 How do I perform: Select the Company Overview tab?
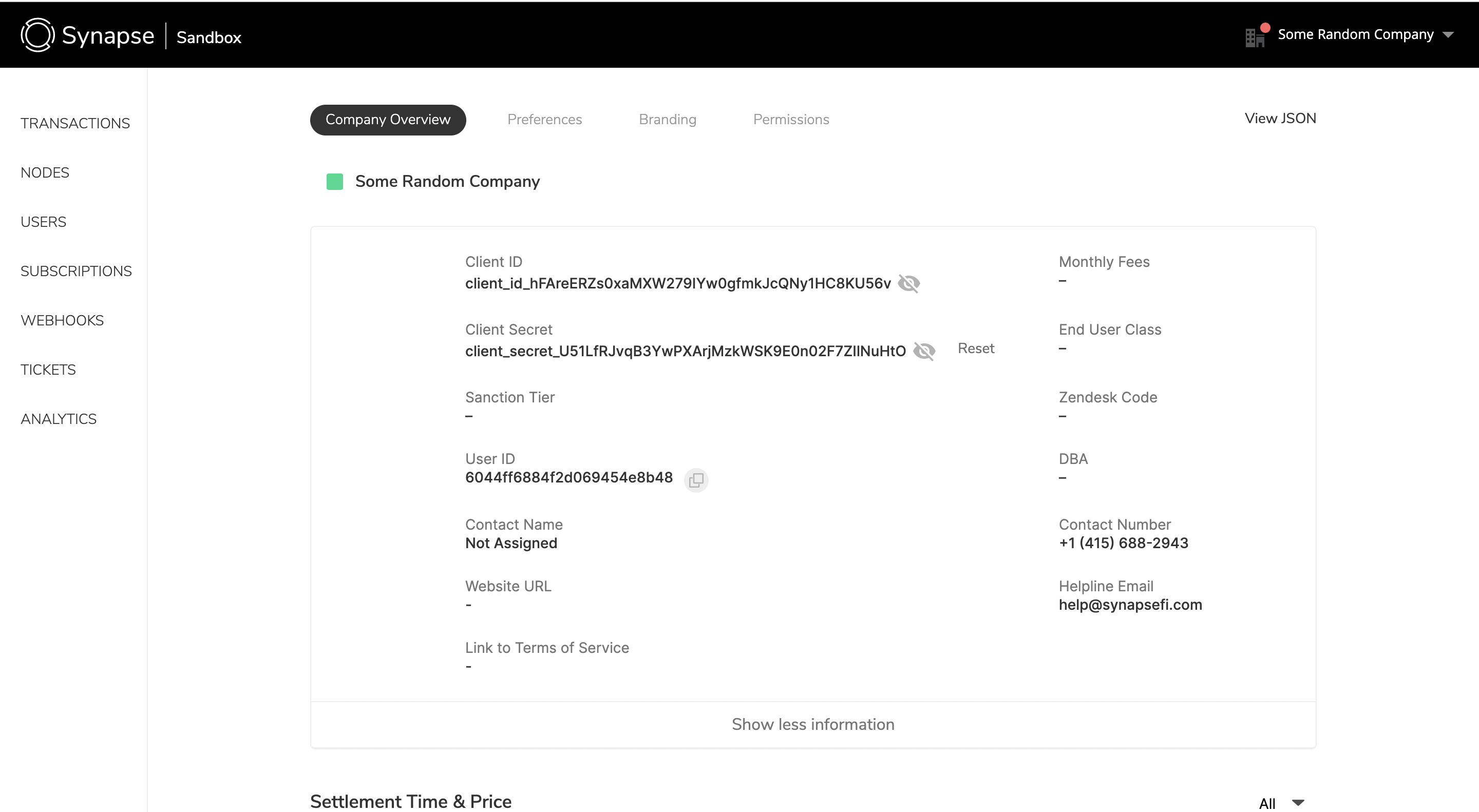click(388, 120)
